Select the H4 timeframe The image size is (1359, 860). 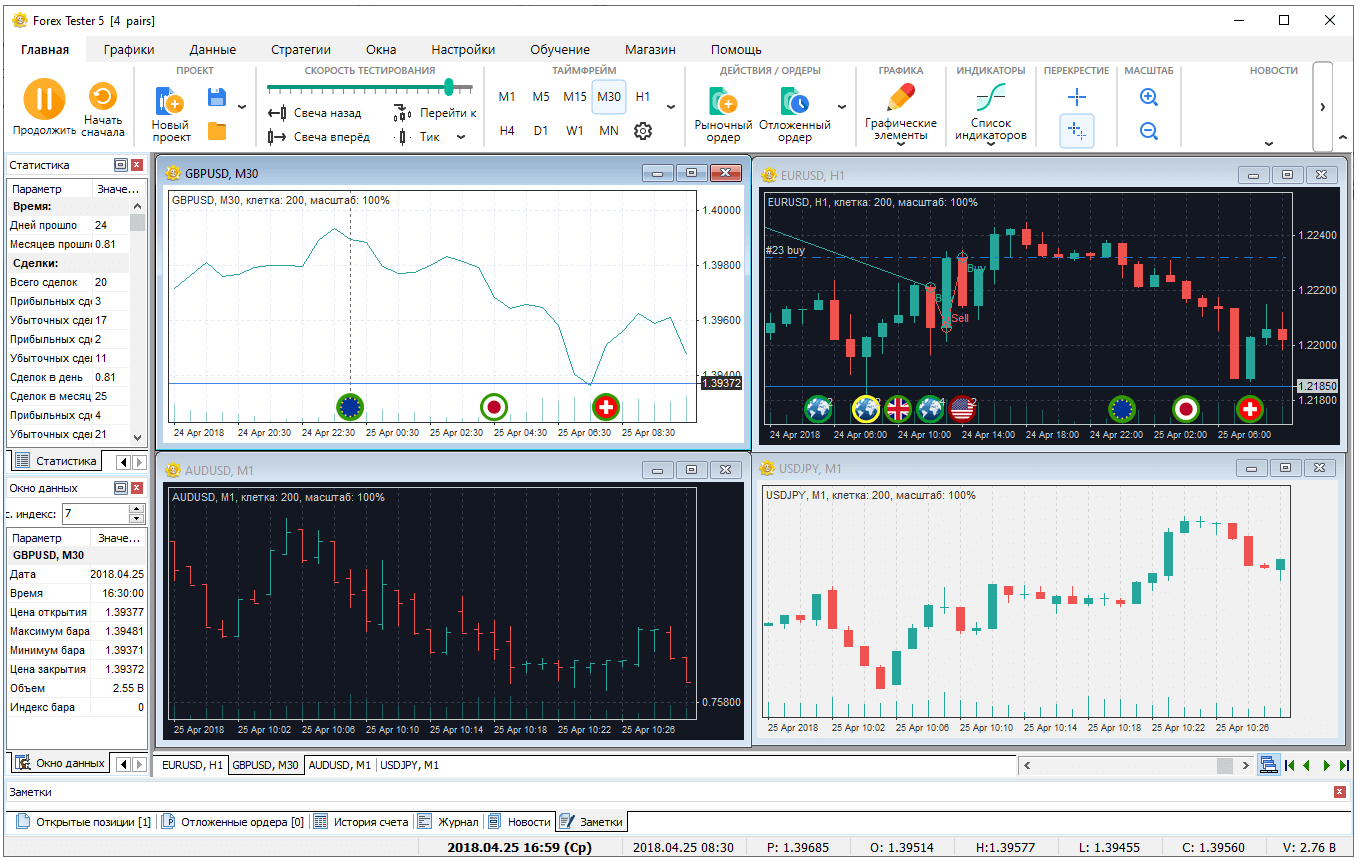(507, 131)
